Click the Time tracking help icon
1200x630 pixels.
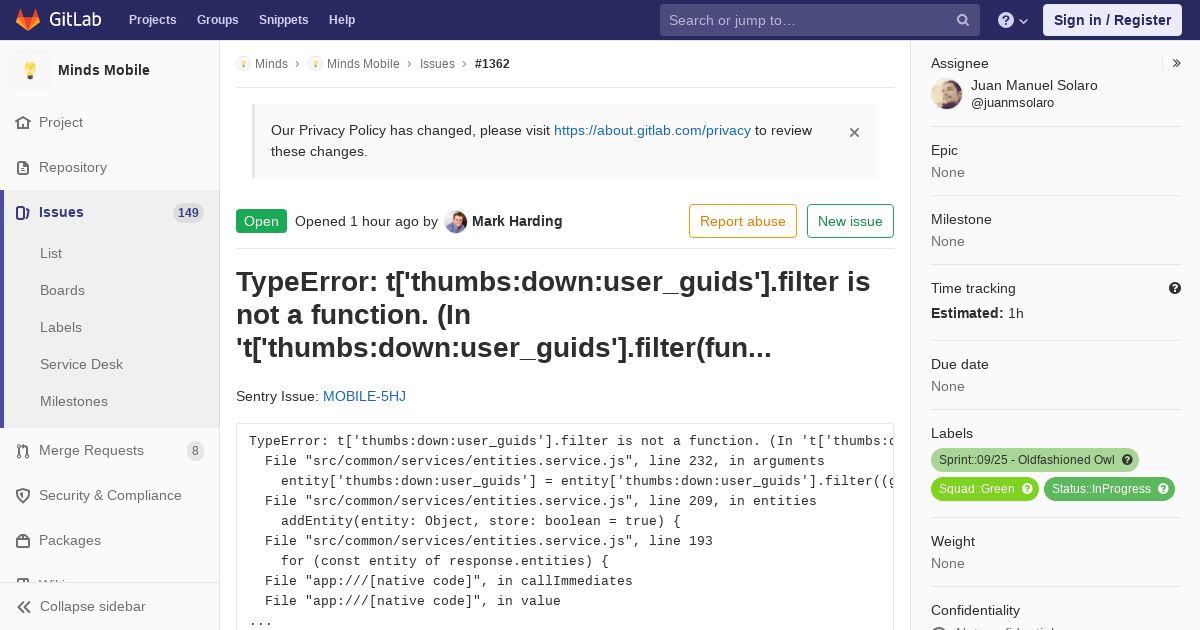1175,288
